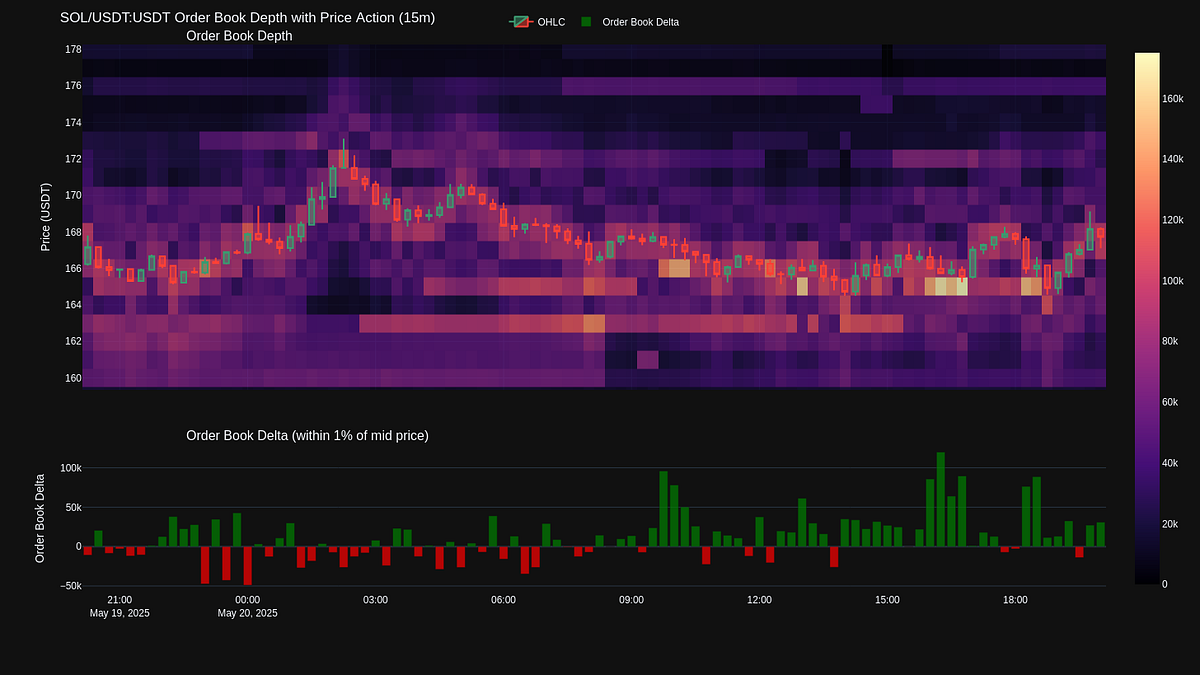Image resolution: width=1200 pixels, height=675 pixels.
Task: Click the chart title mentioning SOL/USDT:USDT
Action: (x=247, y=17)
